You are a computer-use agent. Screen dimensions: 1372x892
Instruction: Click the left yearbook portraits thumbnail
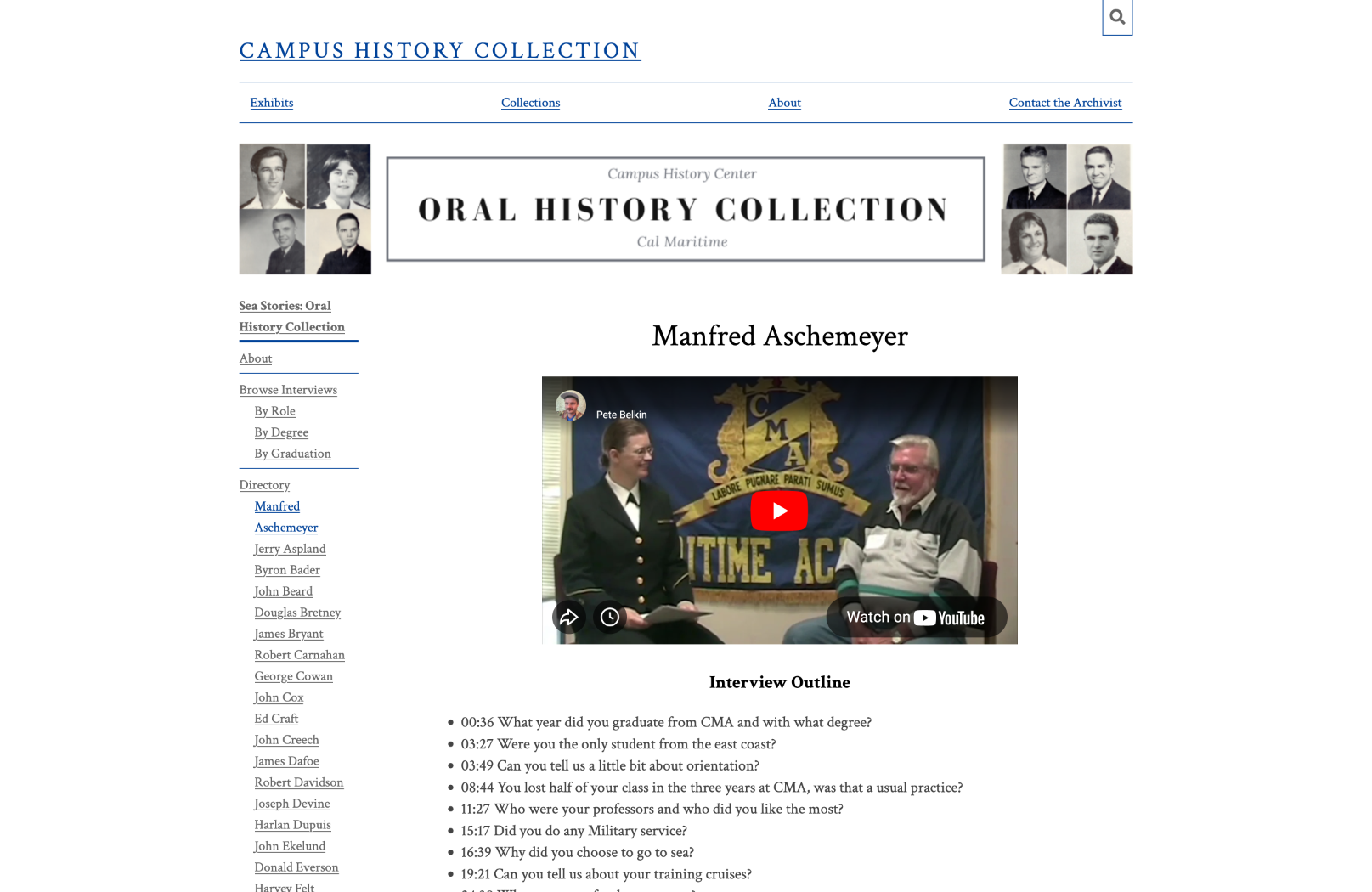[305, 209]
